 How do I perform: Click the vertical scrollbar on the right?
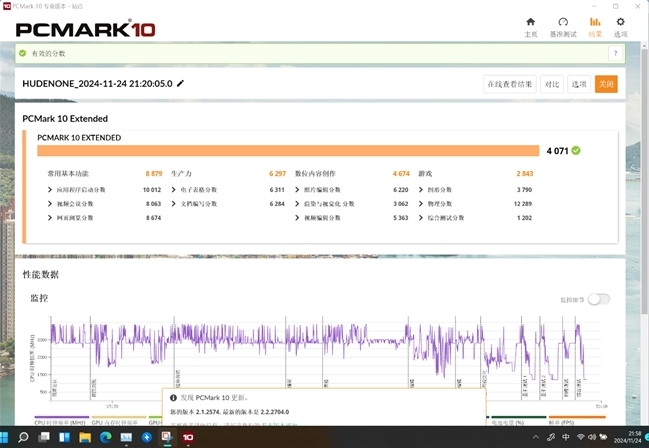[645, 178]
